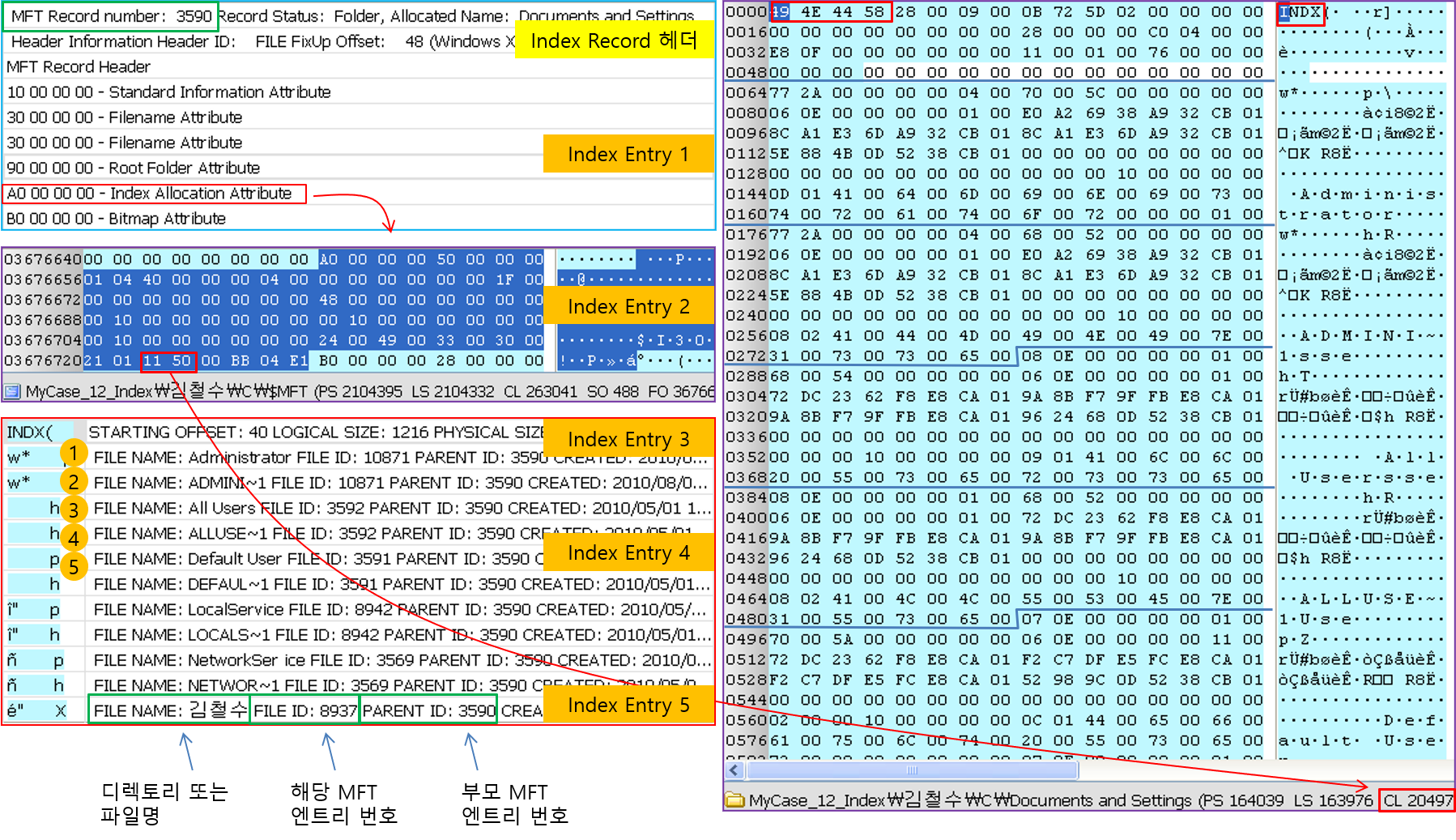Image resolution: width=1456 pixels, height=840 pixels.
Task: Click the FILE ID: 8937 value
Action: (x=304, y=710)
